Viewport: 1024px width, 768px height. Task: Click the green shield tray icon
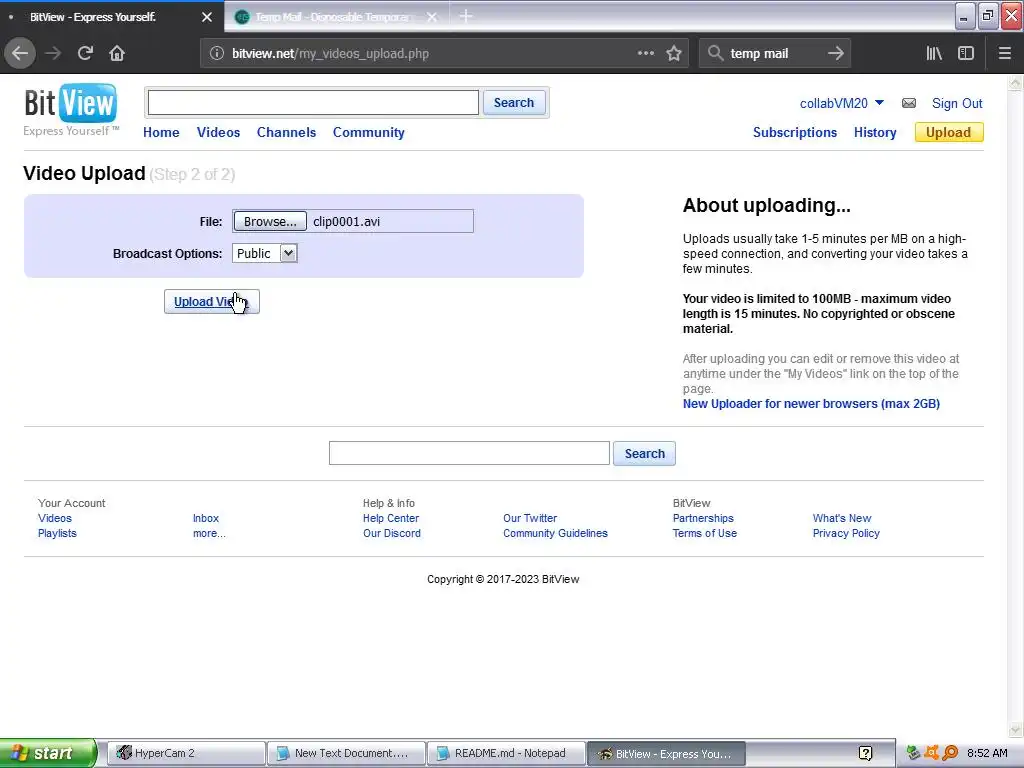914,754
